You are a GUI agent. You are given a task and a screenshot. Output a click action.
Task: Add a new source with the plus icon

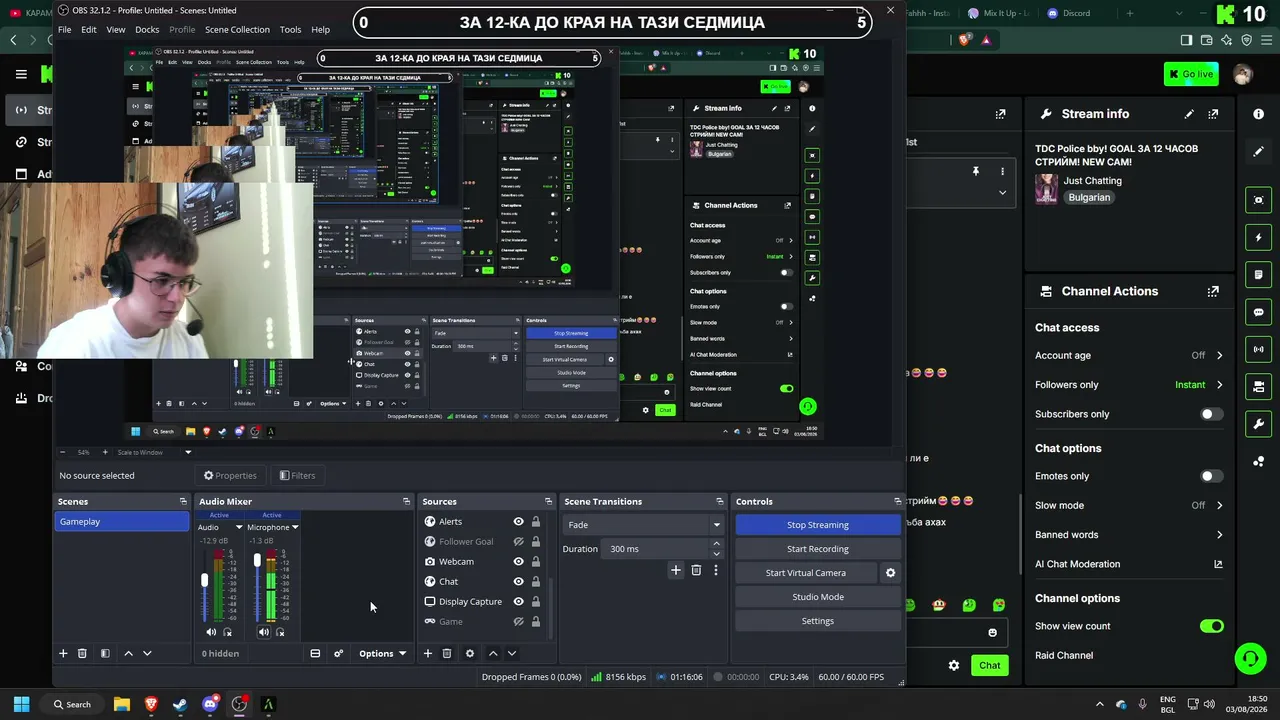[427, 653]
